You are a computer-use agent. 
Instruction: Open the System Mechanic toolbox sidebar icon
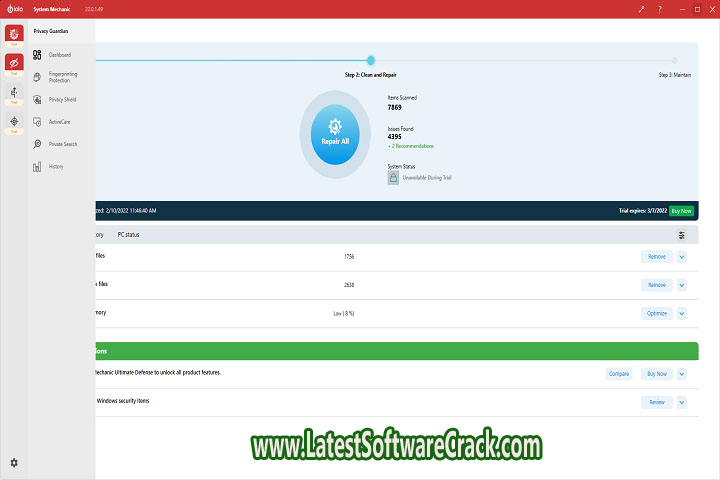point(14,34)
